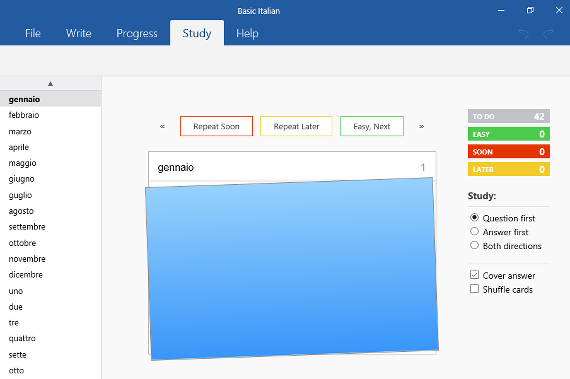Uncheck the Cover answer checkbox

tap(474, 275)
